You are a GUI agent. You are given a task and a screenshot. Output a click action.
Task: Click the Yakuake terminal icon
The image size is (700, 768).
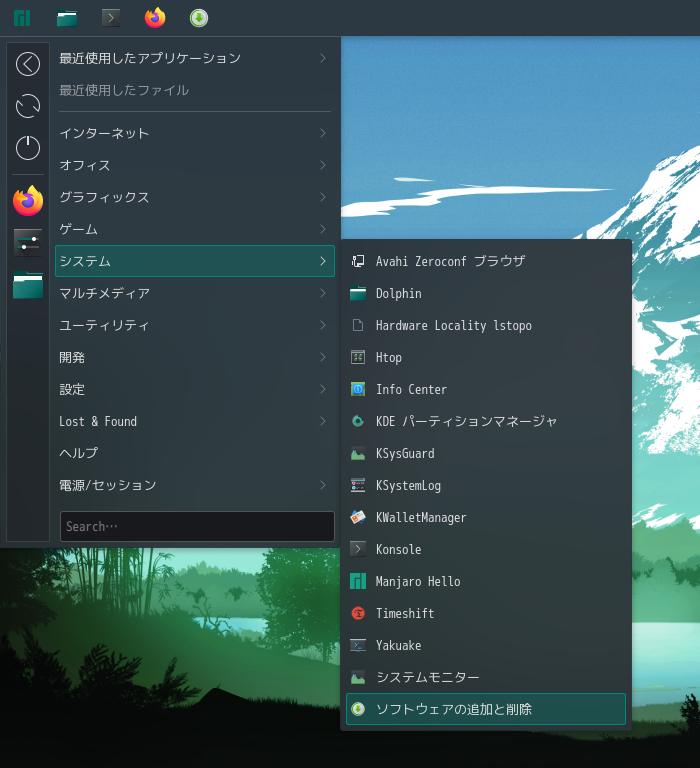point(358,645)
